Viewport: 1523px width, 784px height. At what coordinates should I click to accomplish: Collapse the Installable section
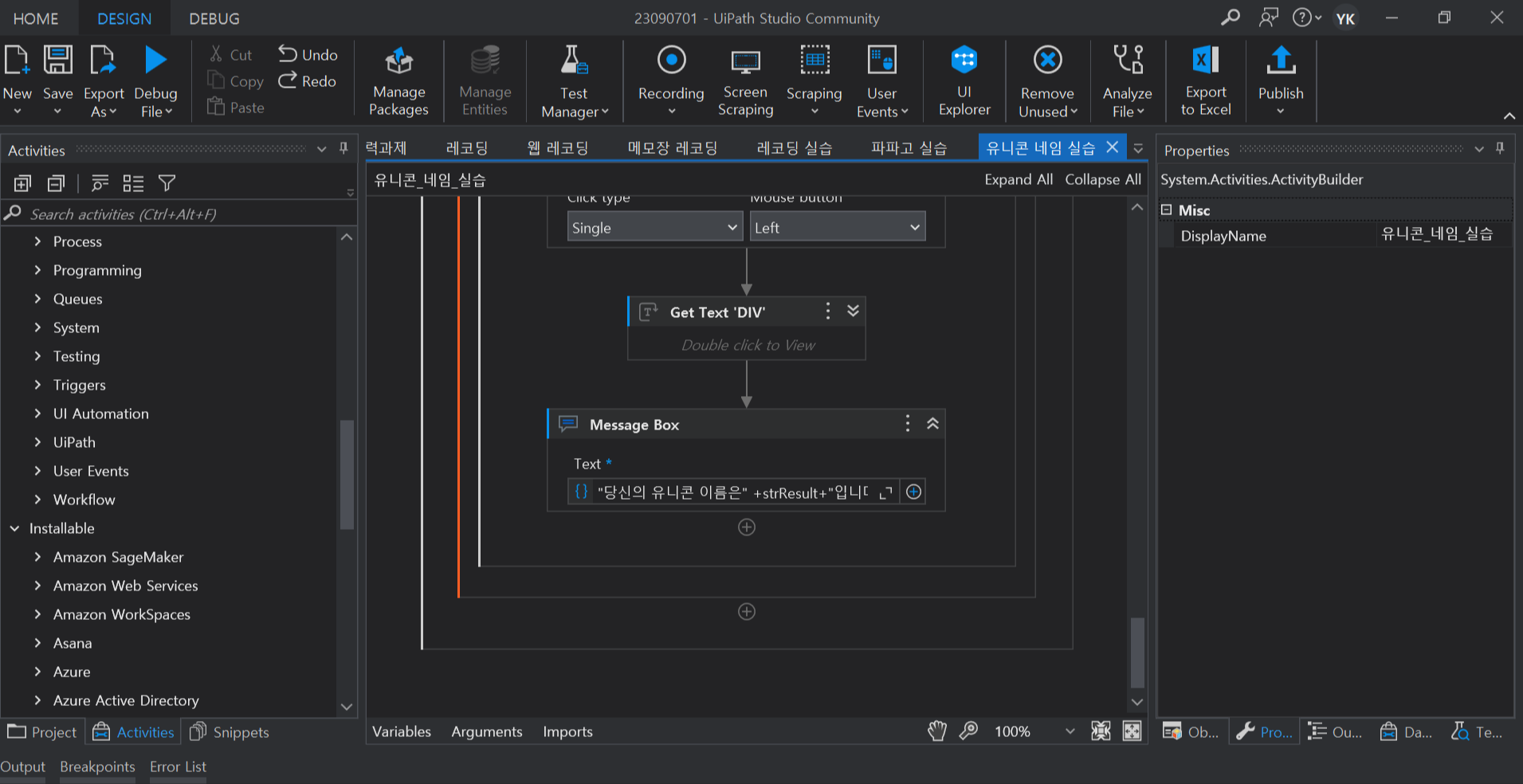pyautogui.click(x=14, y=527)
